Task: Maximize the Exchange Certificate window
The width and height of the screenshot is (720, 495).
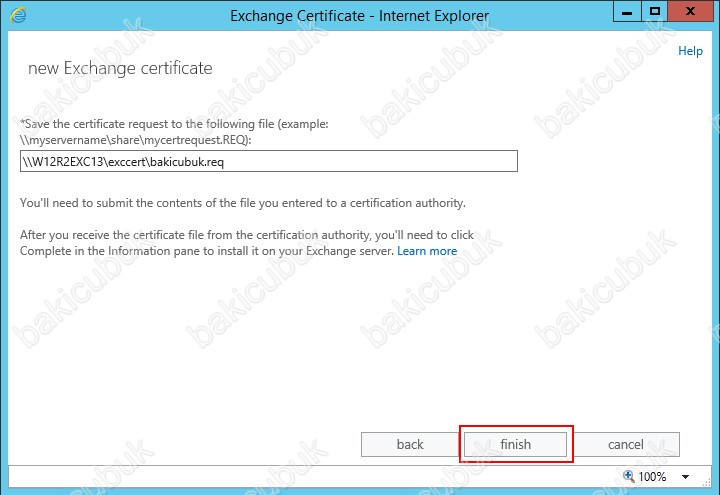Action: pyautogui.click(x=654, y=12)
